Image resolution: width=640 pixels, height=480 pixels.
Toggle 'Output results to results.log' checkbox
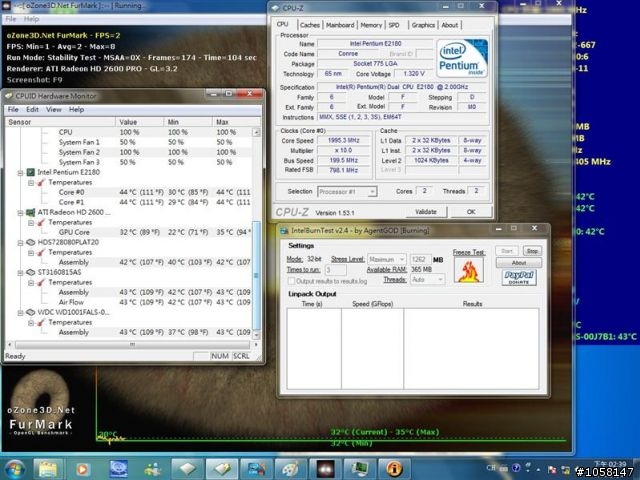point(291,281)
